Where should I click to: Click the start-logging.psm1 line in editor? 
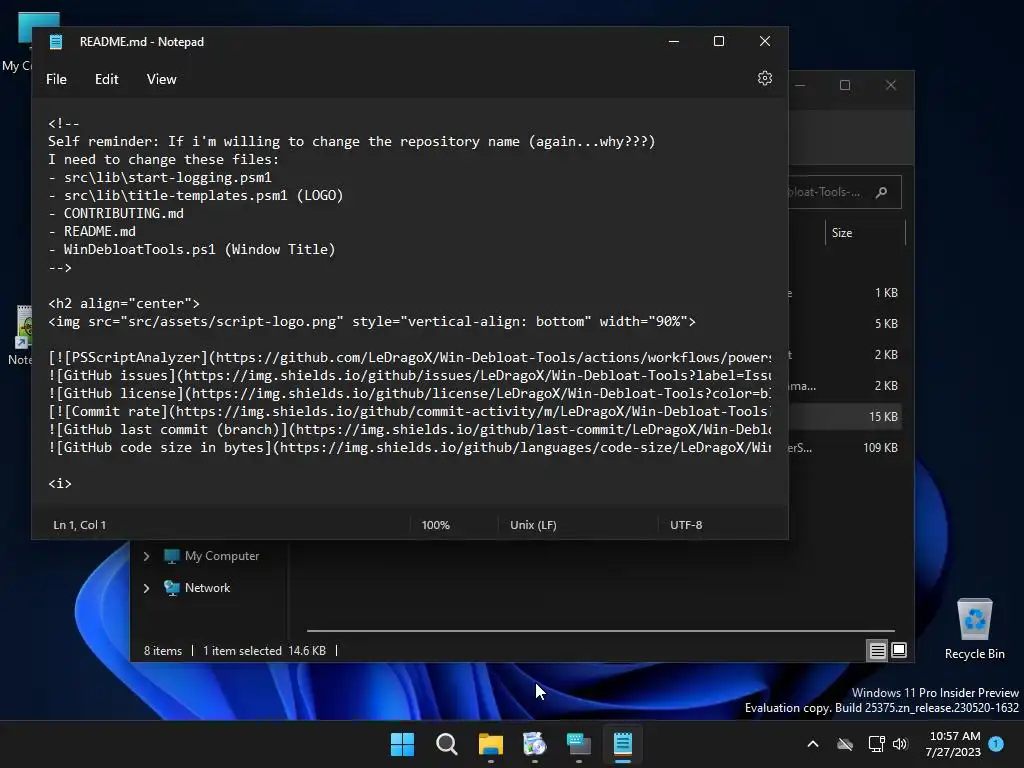[159, 178]
